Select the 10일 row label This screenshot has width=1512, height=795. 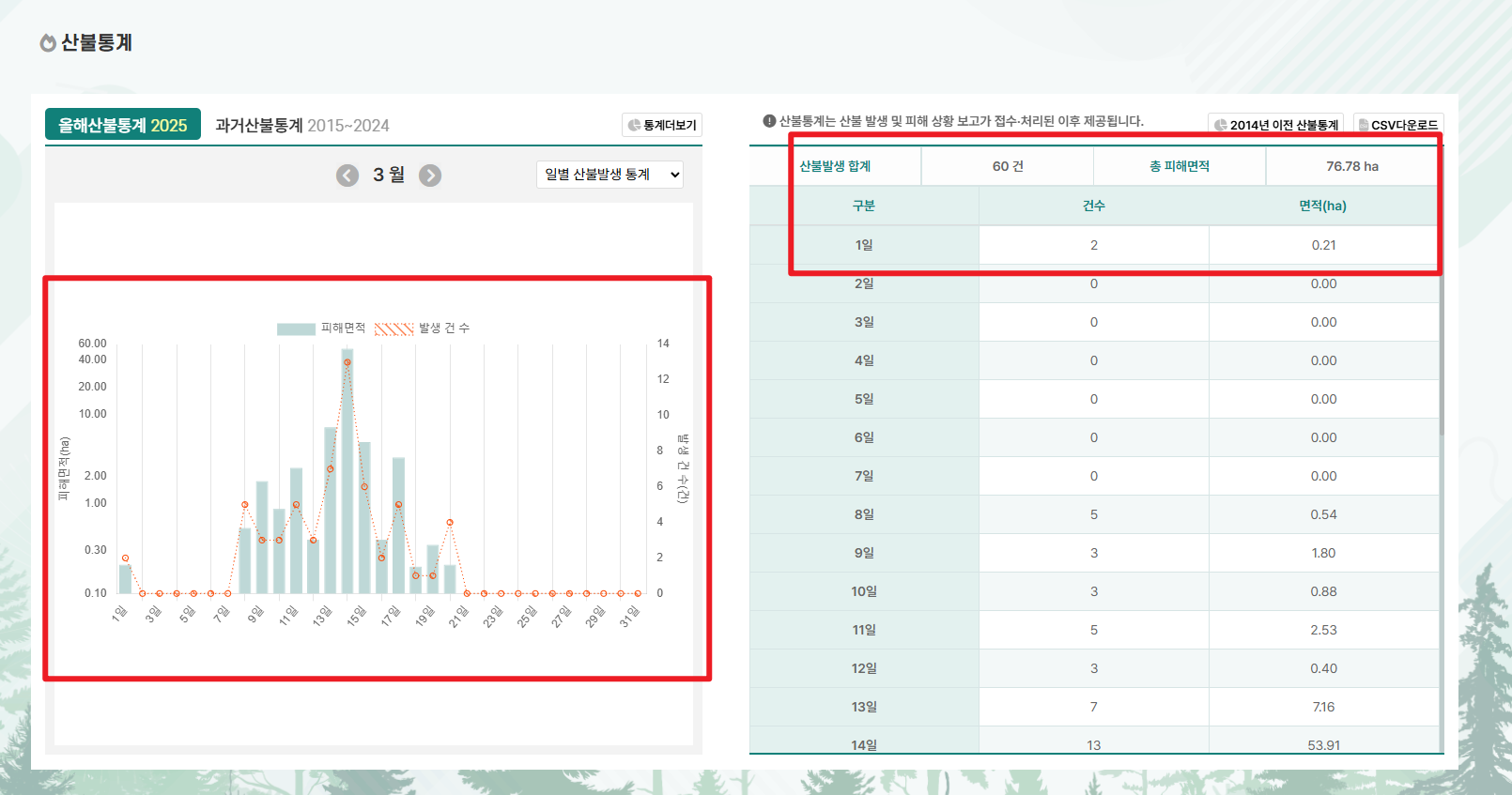[864, 591]
